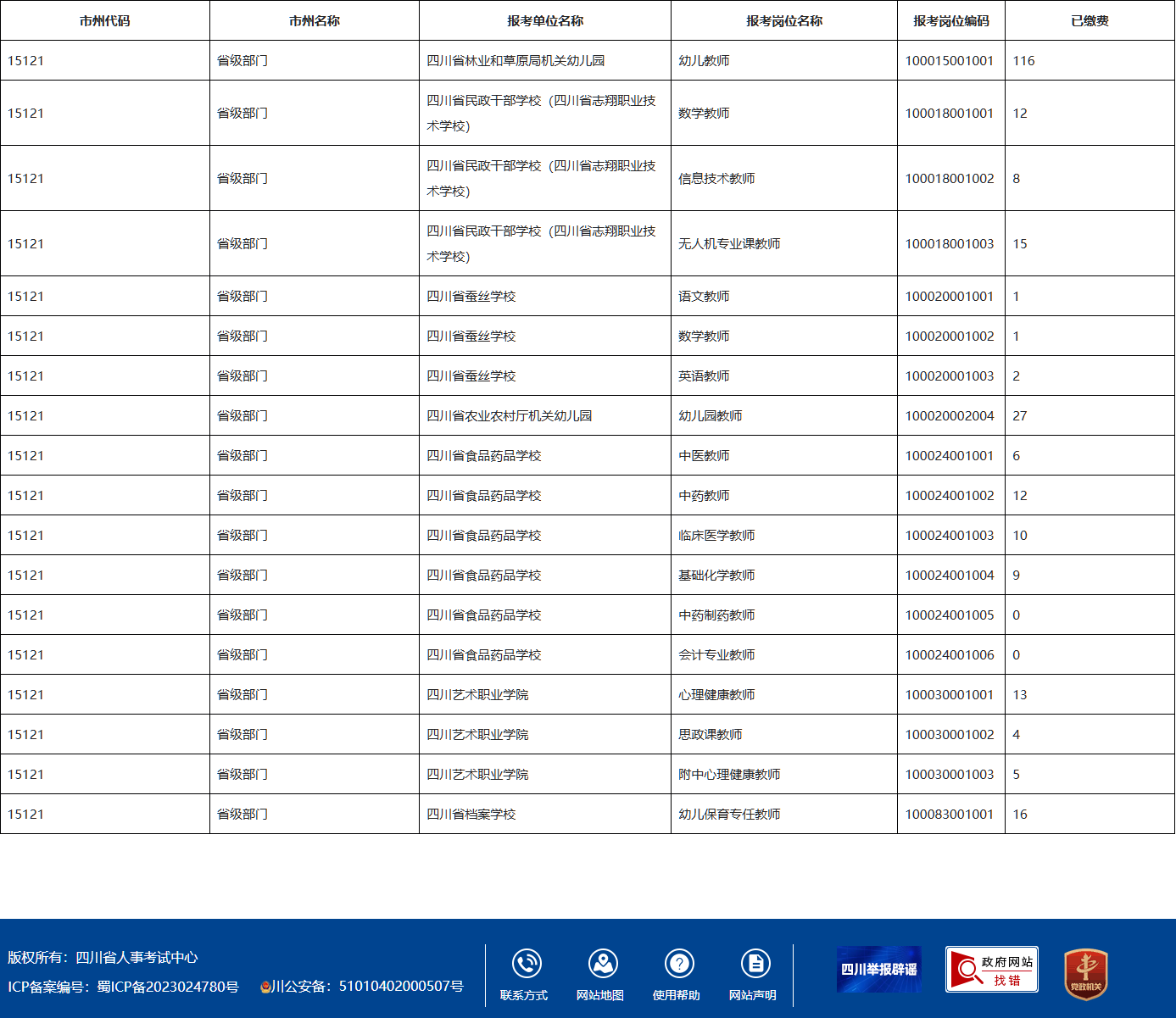Screen dimensions: 1176x1018
Task: Click the 已缴费 column header
Action: pos(1090,21)
